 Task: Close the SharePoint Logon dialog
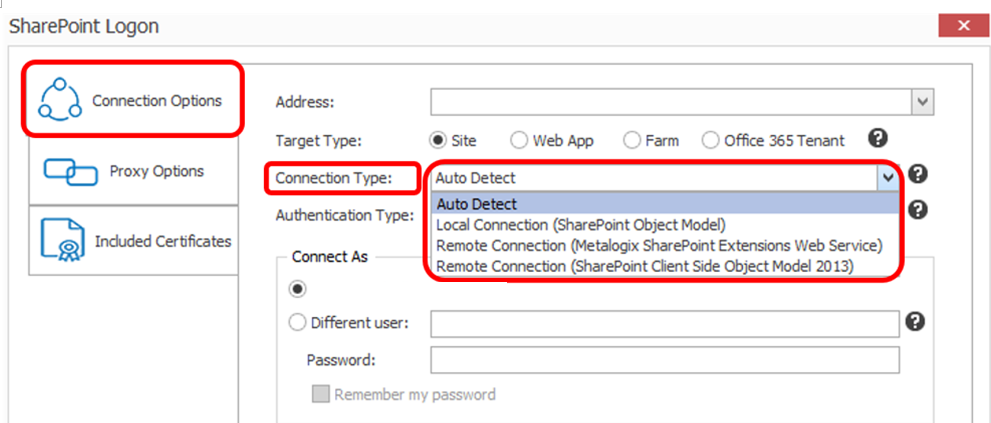(963, 25)
